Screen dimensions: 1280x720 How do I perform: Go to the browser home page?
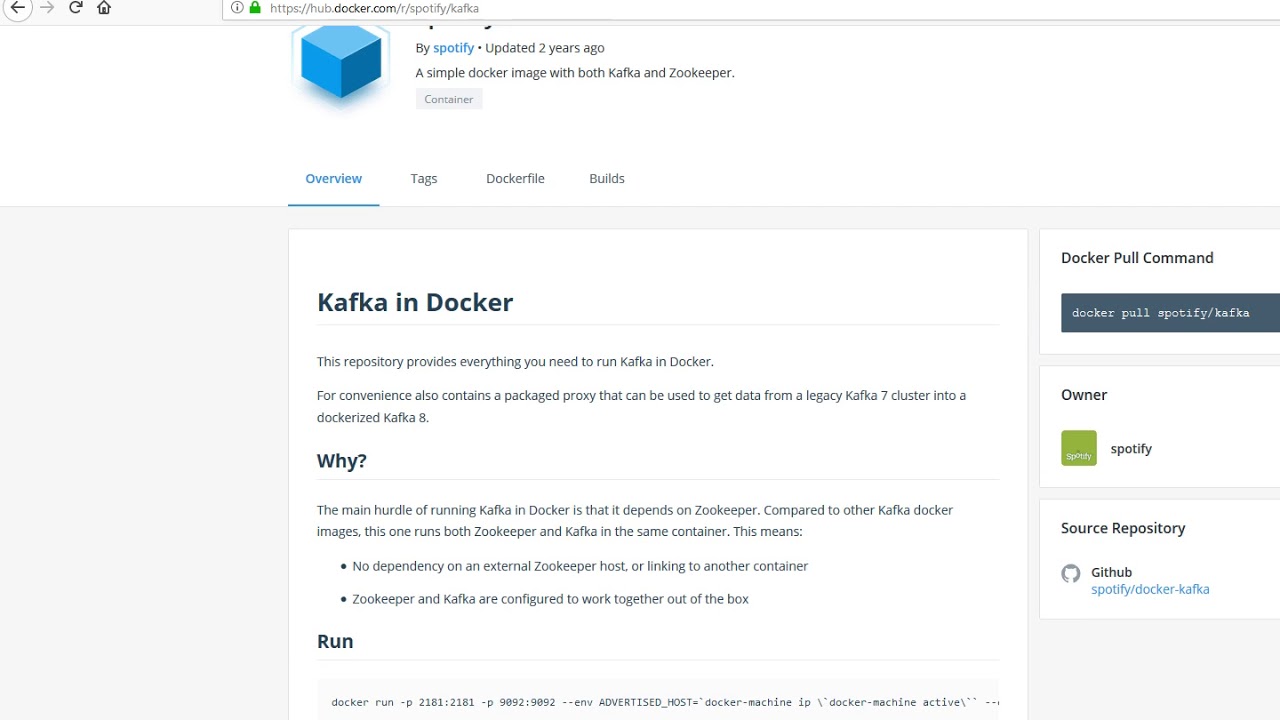104,8
